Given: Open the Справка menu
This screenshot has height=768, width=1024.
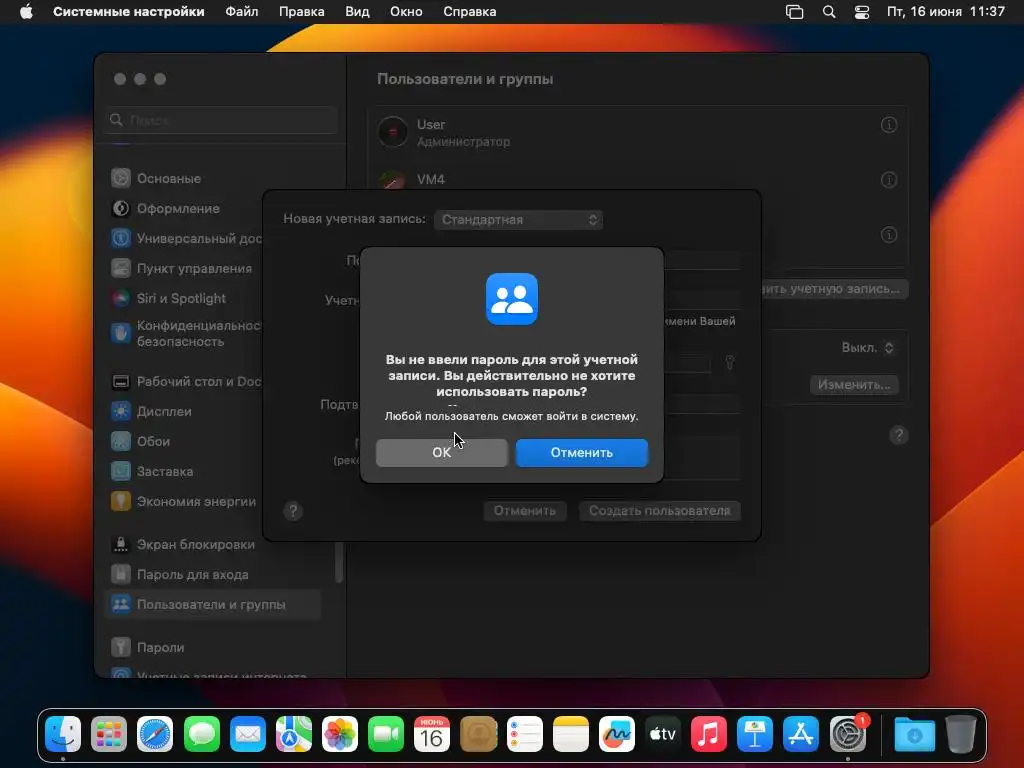Looking at the screenshot, I should (x=470, y=12).
